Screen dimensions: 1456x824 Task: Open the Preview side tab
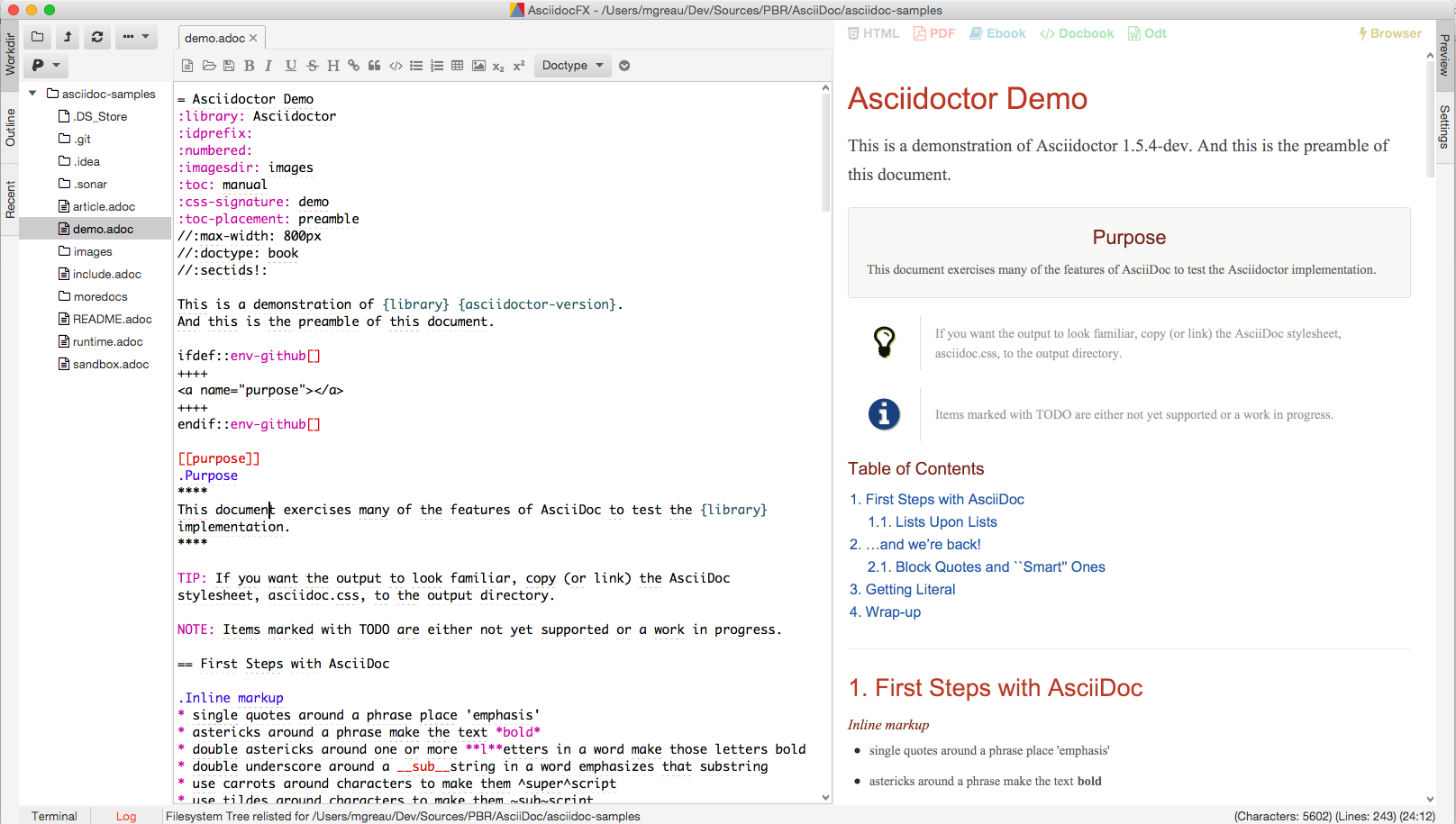click(x=1444, y=55)
